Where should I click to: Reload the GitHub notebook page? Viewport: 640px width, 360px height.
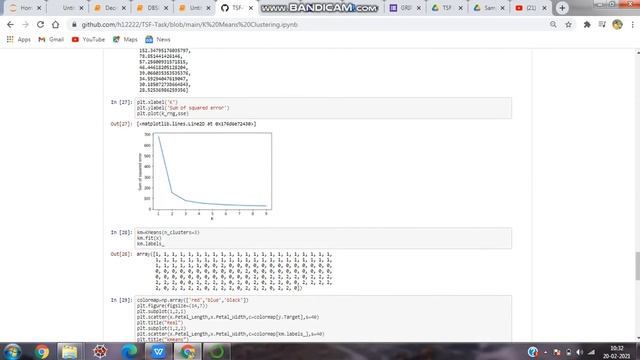[x=40, y=24]
